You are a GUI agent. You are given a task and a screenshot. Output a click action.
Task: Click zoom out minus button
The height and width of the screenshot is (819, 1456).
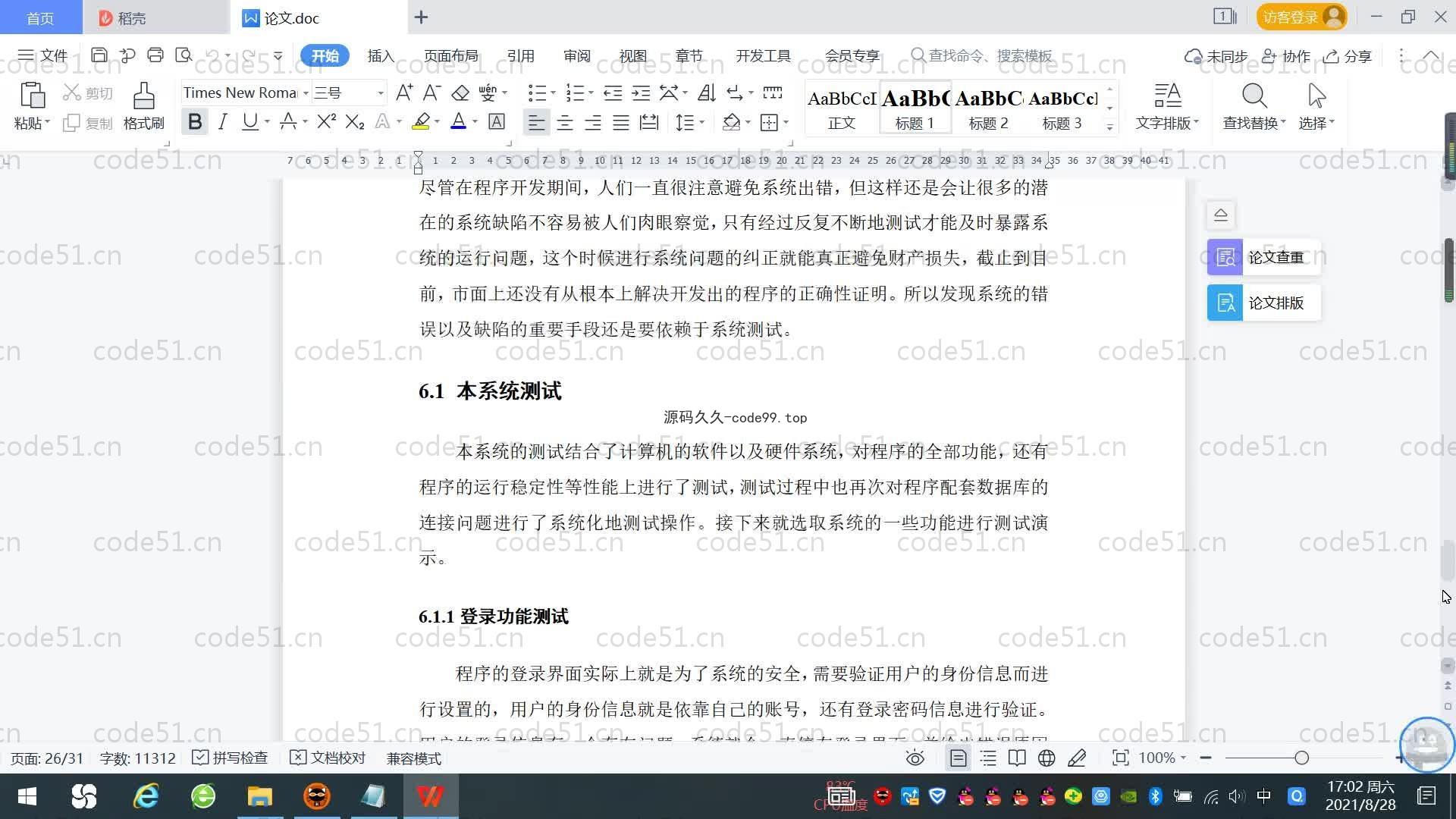1206,758
